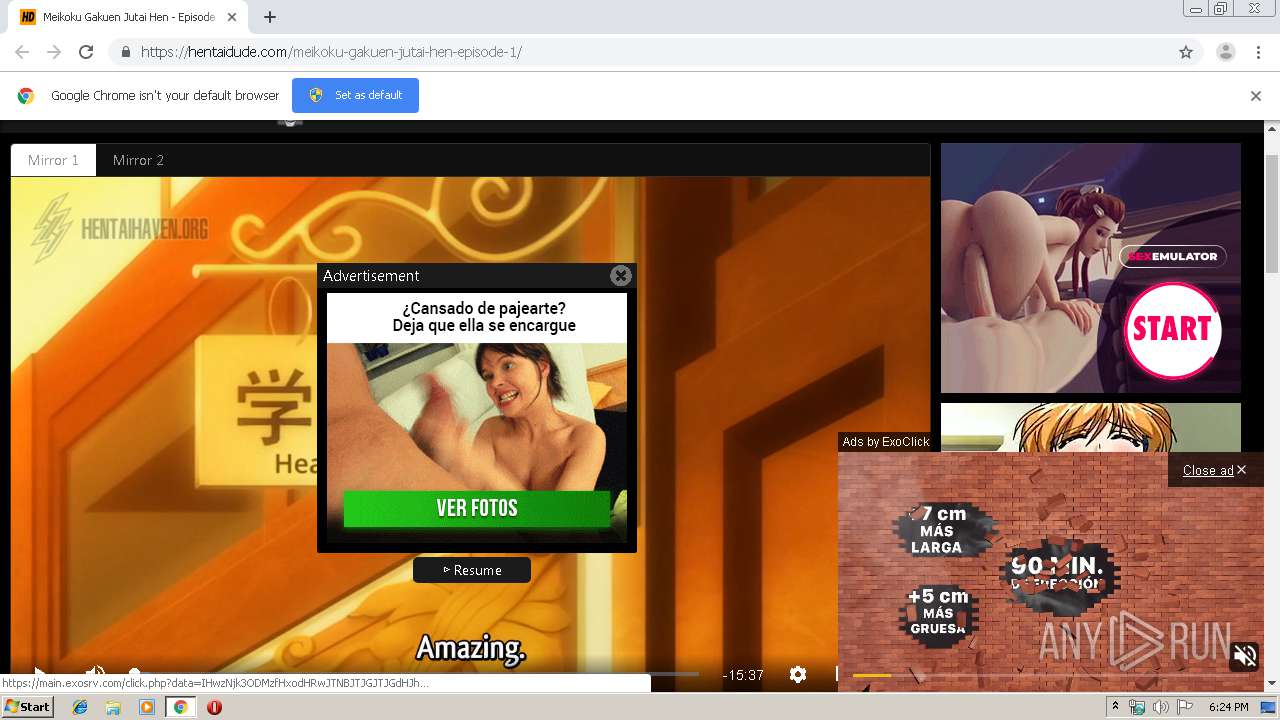Click the remaining time -15:37
This screenshot has height=720, width=1280.
[x=743, y=675]
